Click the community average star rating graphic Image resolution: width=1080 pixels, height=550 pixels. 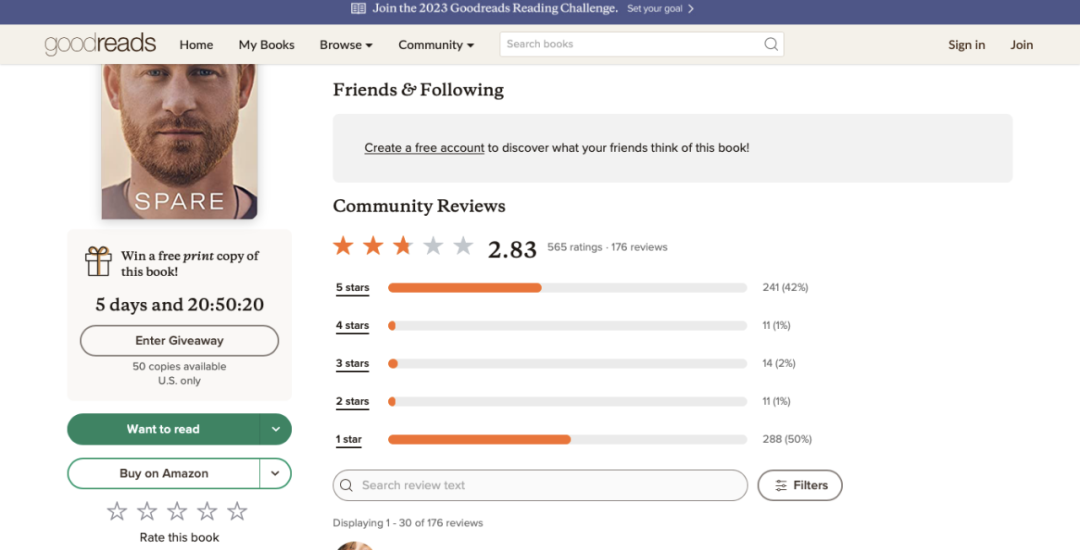coord(403,246)
